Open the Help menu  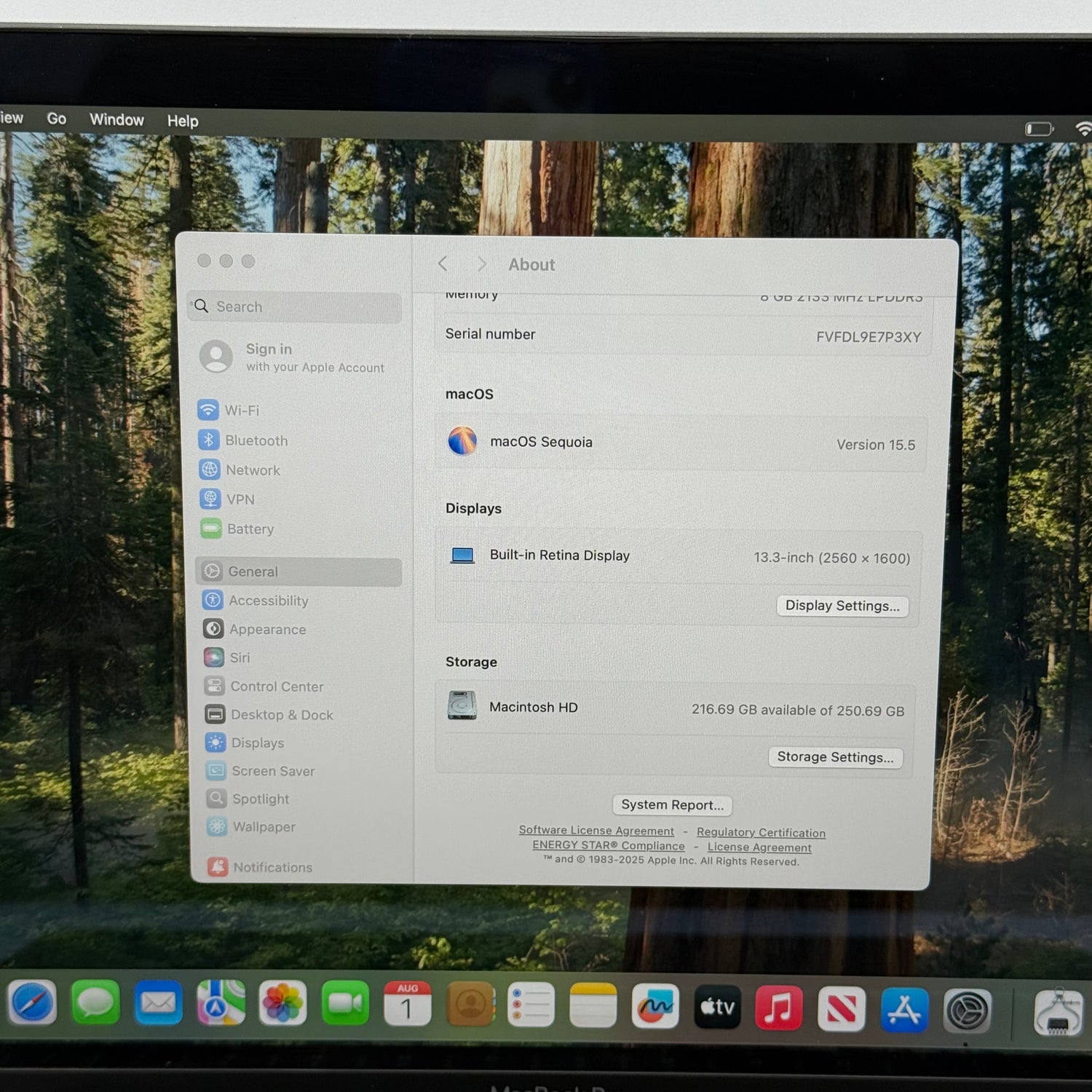183,121
